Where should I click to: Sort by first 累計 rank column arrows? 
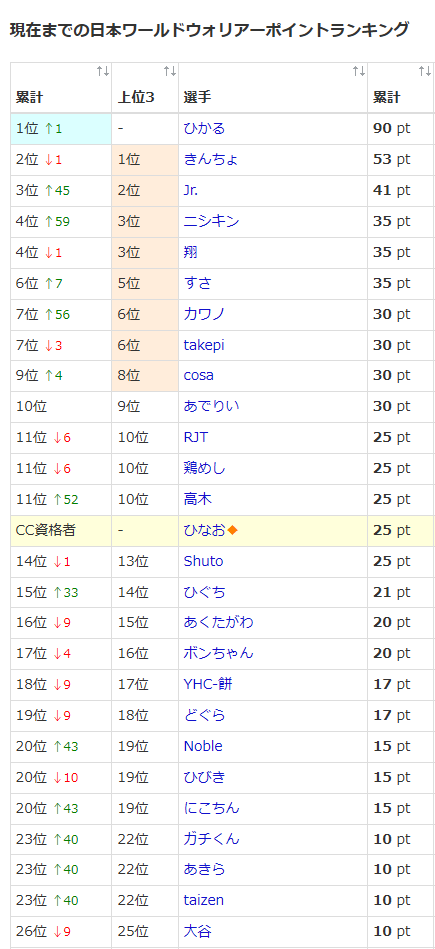click(103, 71)
